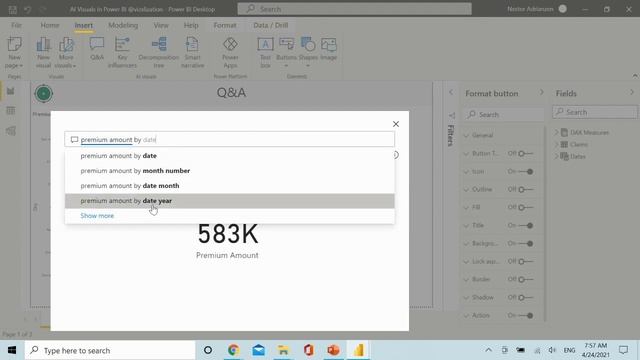Image resolution: width=640 pixels, height=360 pixels.
Task: Expand the Claims table in Fields
Action: coord(557,144)
